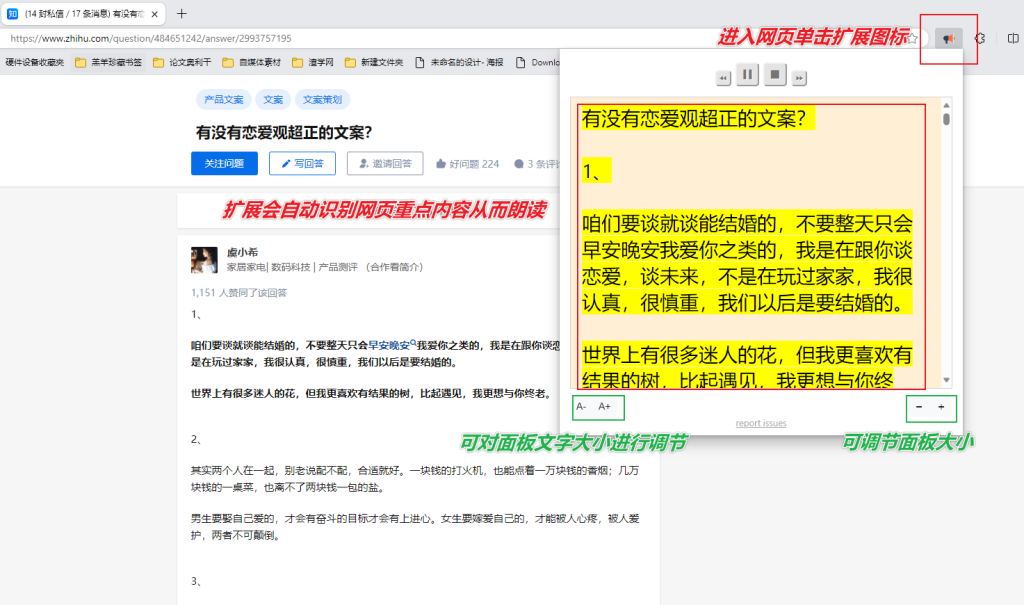The image size is (1024, 605).
Task: Skip forward using the fast-forward control
Action: click(798, 75)
